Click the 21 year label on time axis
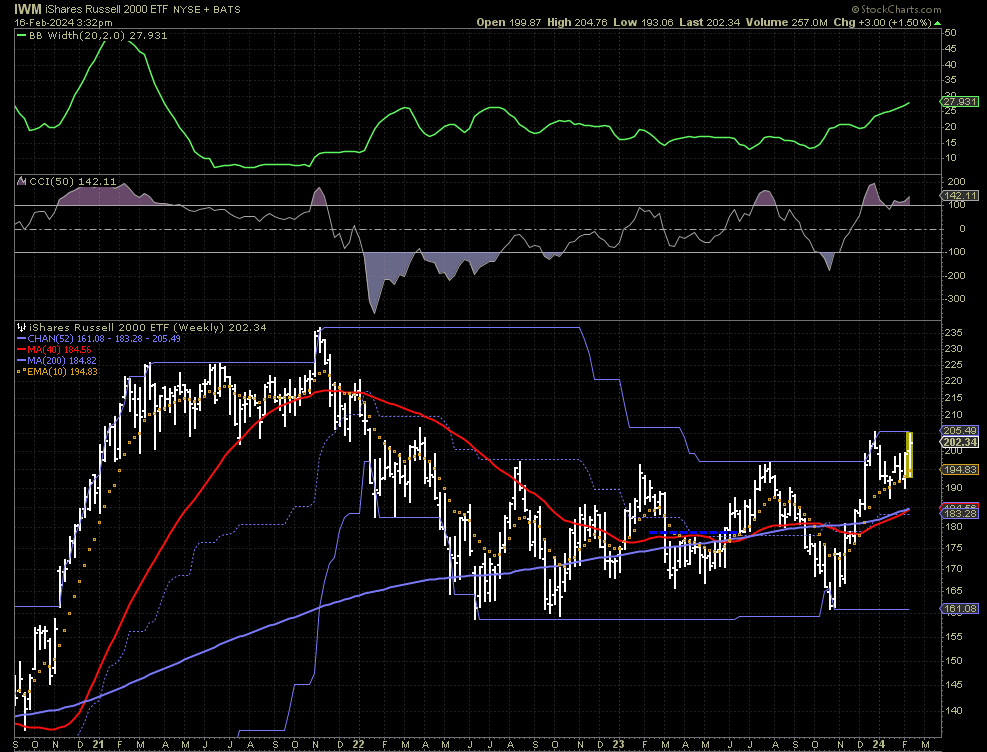 [x=99, y=744]
